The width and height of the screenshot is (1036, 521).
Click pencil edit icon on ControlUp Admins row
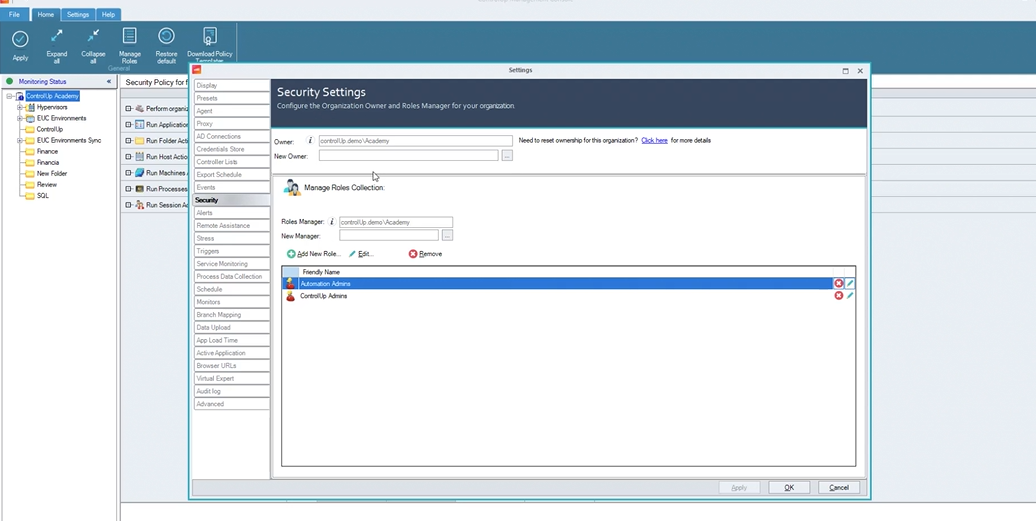(x=850, y=296)
